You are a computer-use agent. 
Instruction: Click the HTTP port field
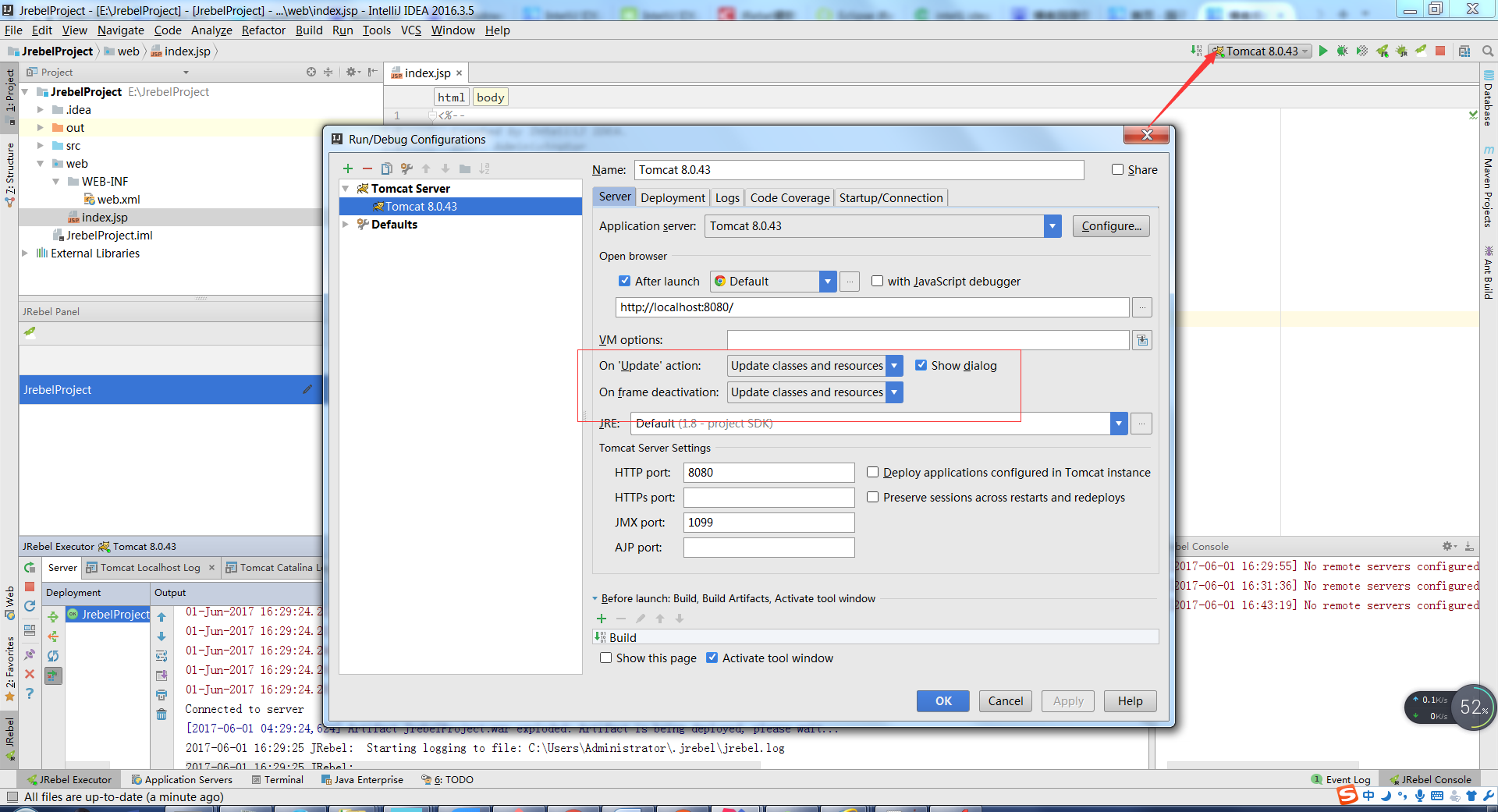point(769,473)
